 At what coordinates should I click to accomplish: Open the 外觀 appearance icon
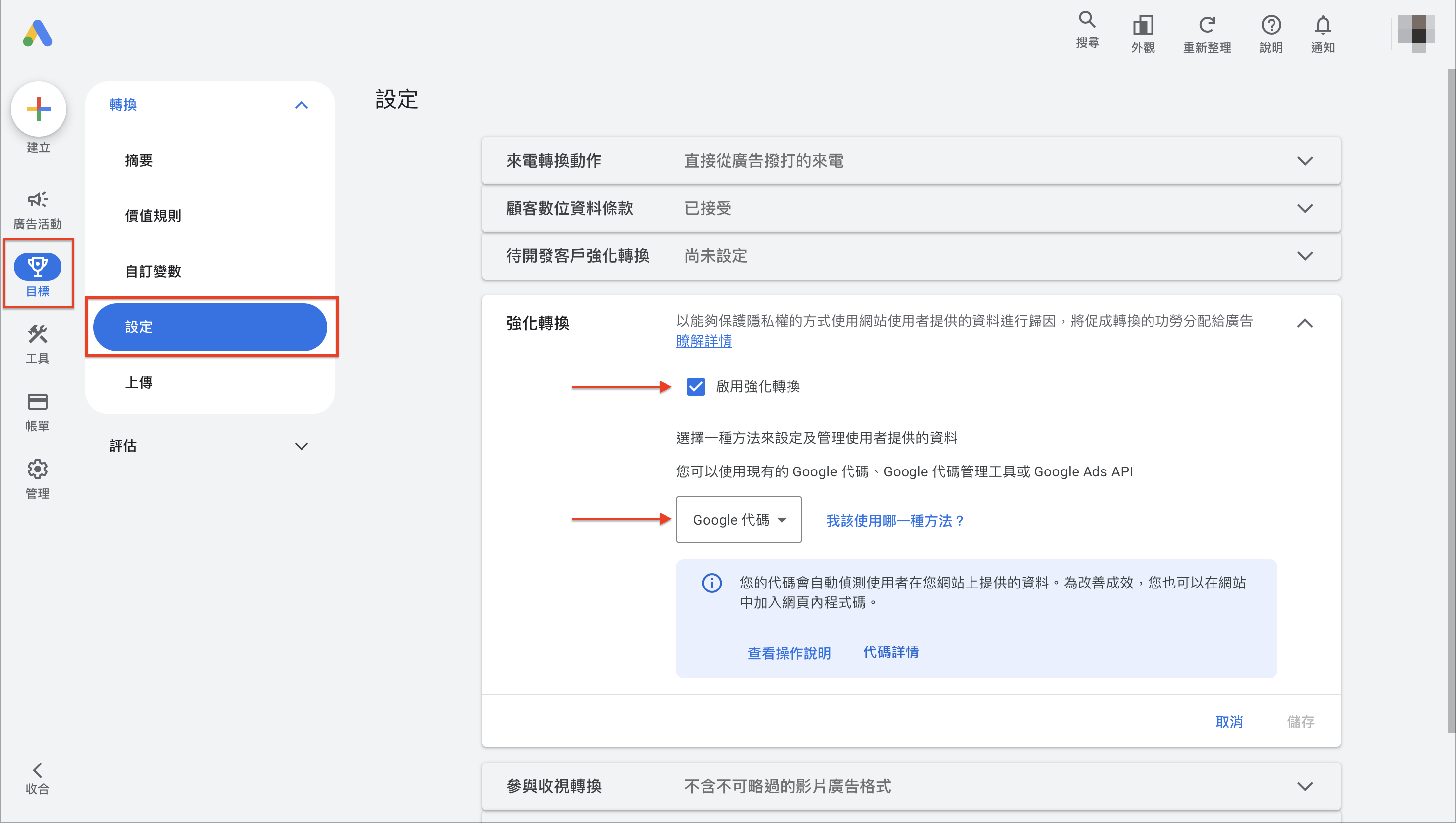[1143, 25]
